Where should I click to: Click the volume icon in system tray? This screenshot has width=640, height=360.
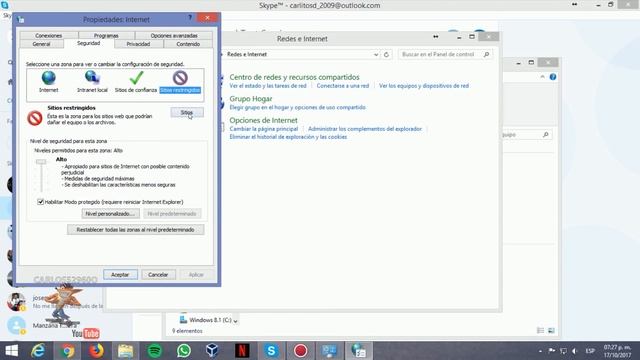tap(575, 351)
